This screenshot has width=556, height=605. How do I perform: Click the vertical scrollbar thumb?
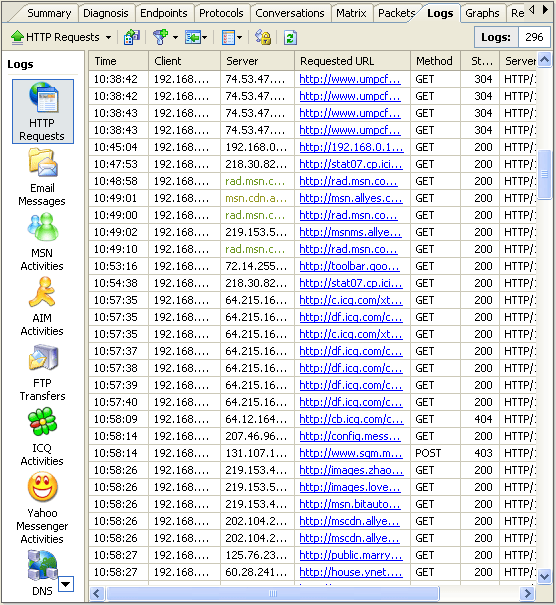(544, 174)
